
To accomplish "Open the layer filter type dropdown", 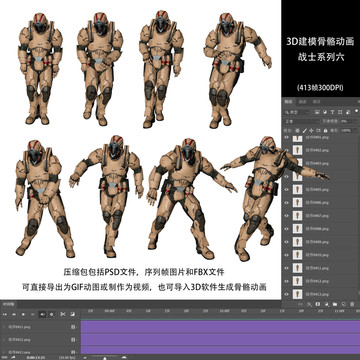I will coord(297,112).
